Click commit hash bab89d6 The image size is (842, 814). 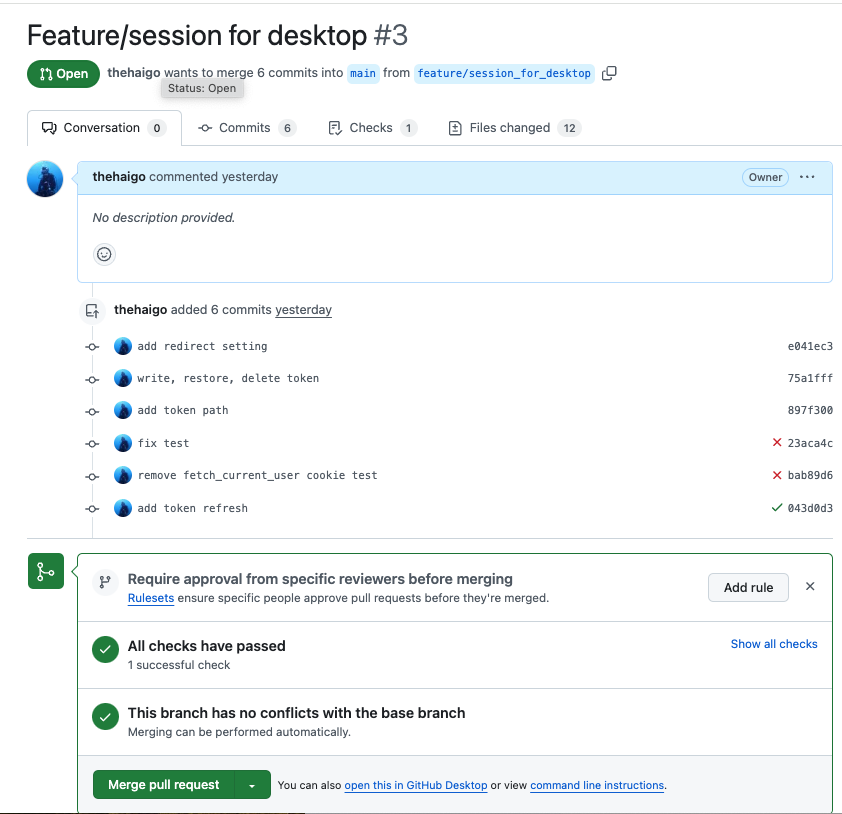(810, 476)
